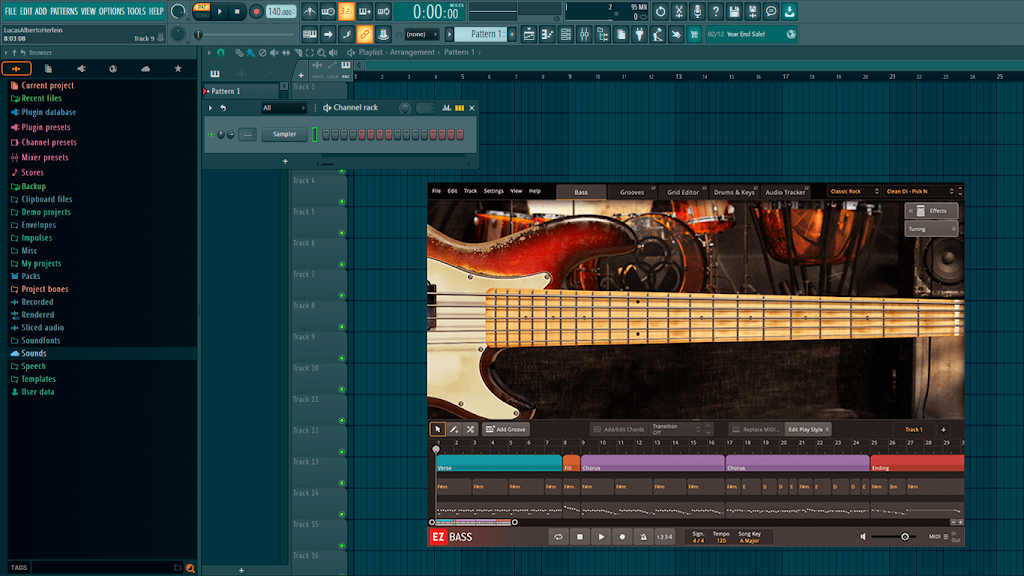Select the browser cloud tab
The image size is (1024, 576).
pyautogui.click(x=145, y=69)
